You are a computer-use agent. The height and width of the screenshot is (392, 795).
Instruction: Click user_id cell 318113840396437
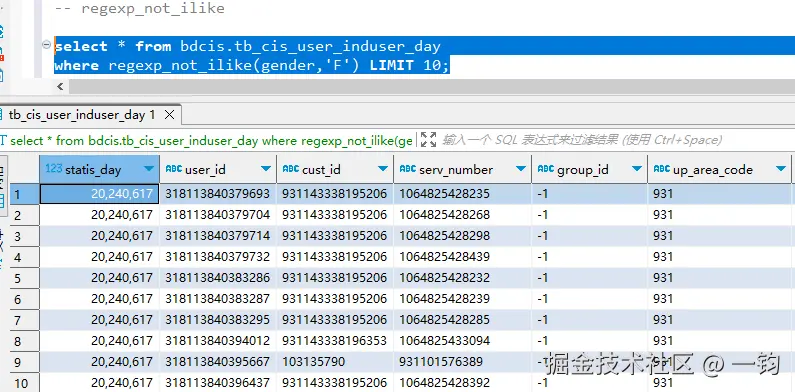pos(218,383)
